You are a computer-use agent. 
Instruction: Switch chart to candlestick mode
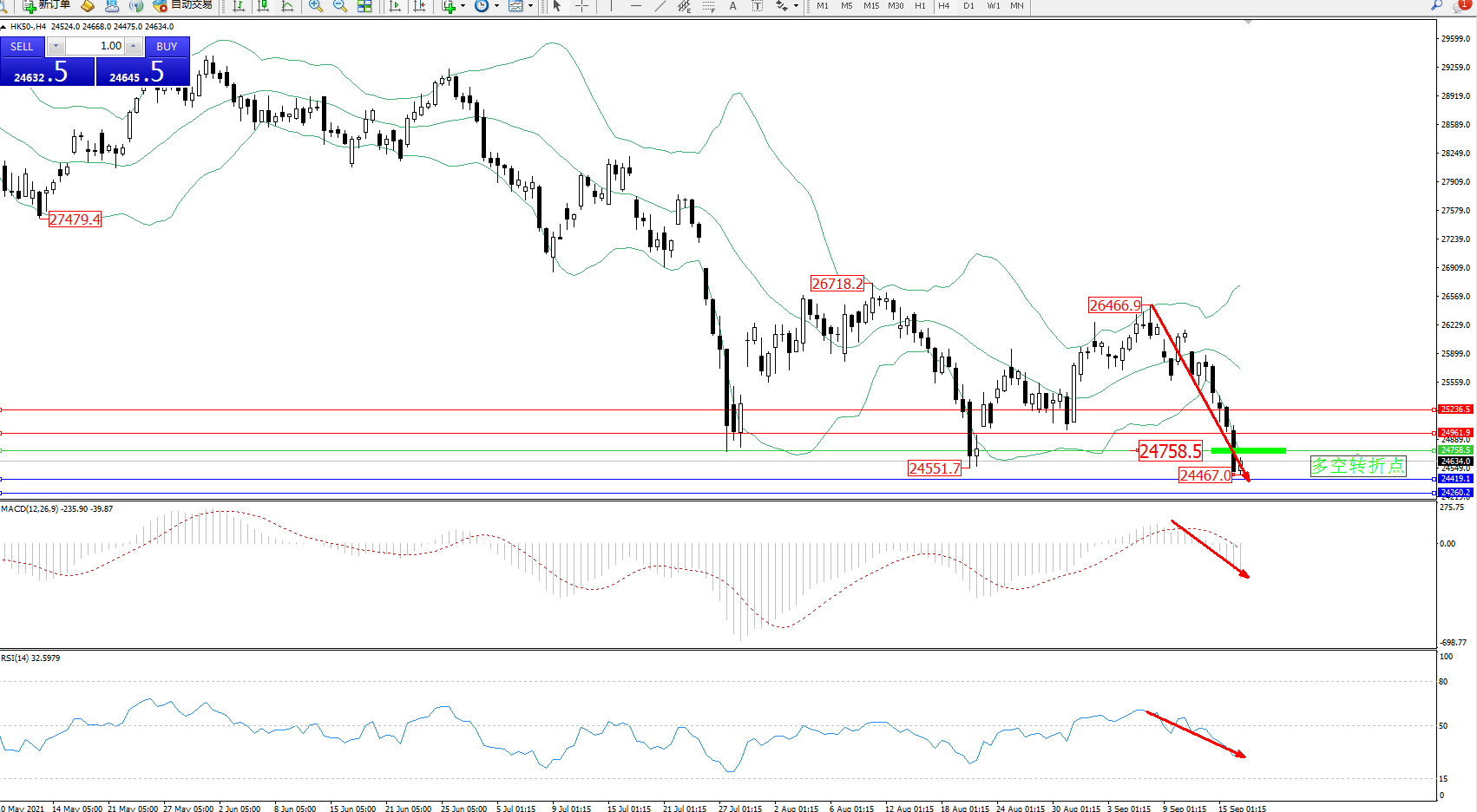point(263,6)
